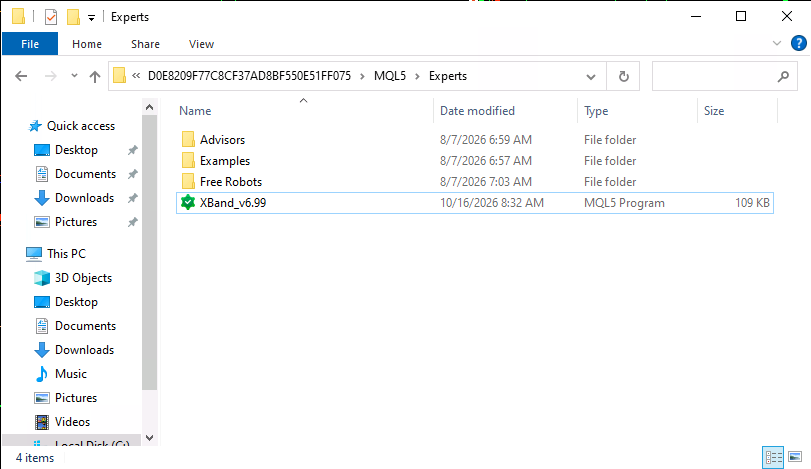Screen dimensions: 811x469
Task: Click the folder icon in address bar
Action: point(119,75)
